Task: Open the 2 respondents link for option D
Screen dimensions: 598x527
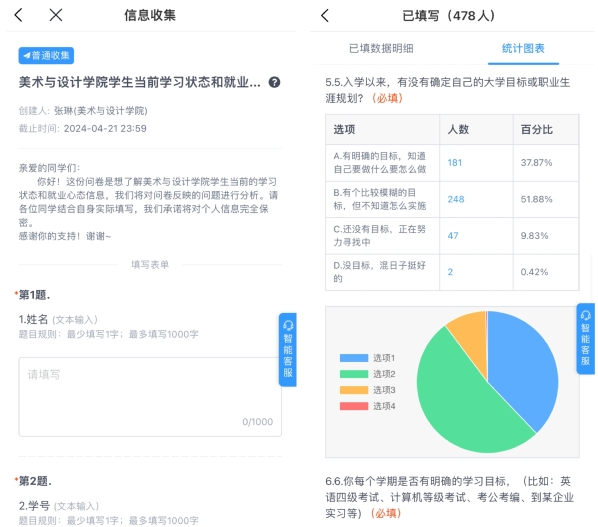Action: click(x=450, y=272)
